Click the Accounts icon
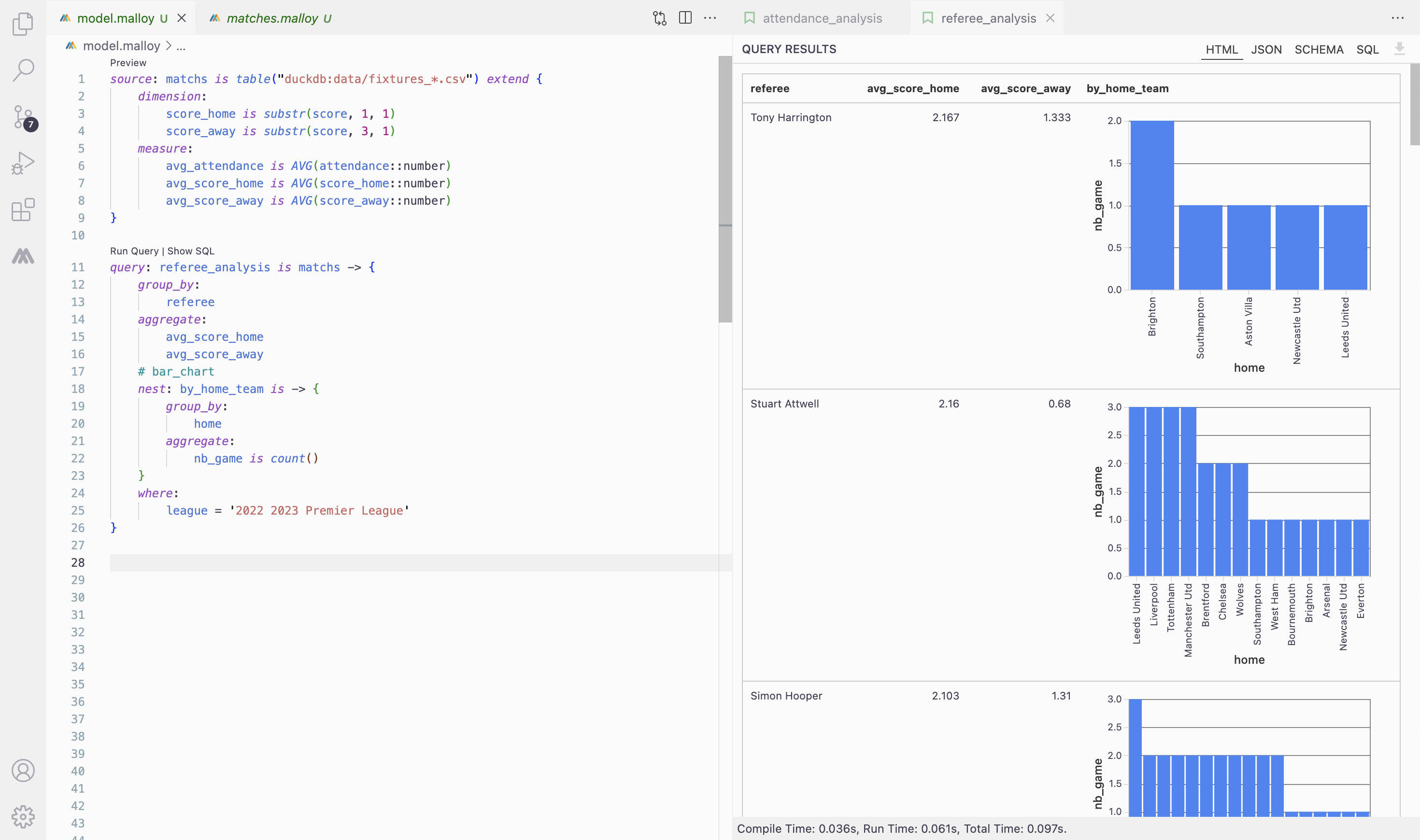 pyautogui.click(x=23, y=770)
